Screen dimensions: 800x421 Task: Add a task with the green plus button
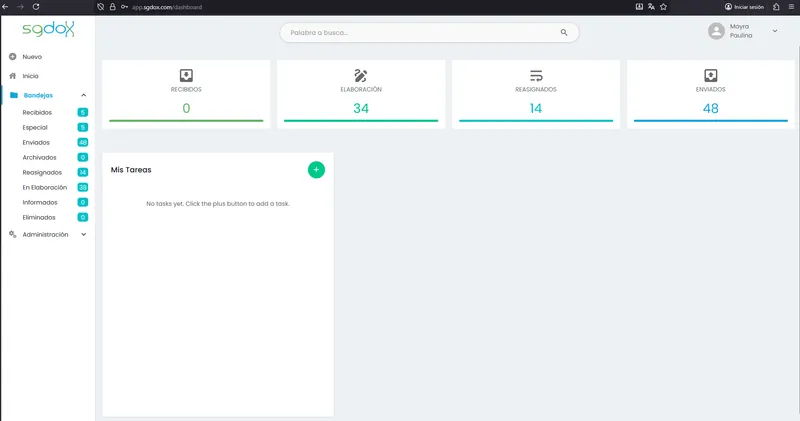click(316, 170)
